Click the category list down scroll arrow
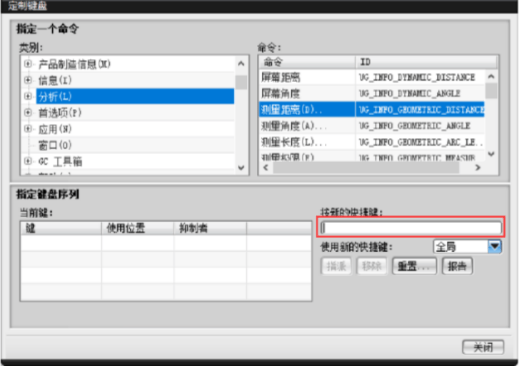This screenshot has height=366, width=519. coord(241,168)
